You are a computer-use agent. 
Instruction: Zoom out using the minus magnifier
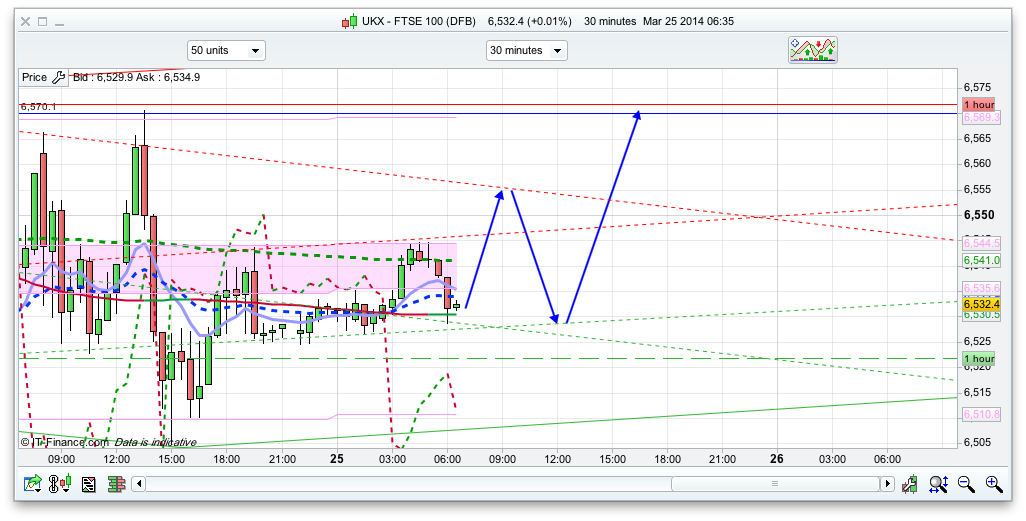click(966, 485)
